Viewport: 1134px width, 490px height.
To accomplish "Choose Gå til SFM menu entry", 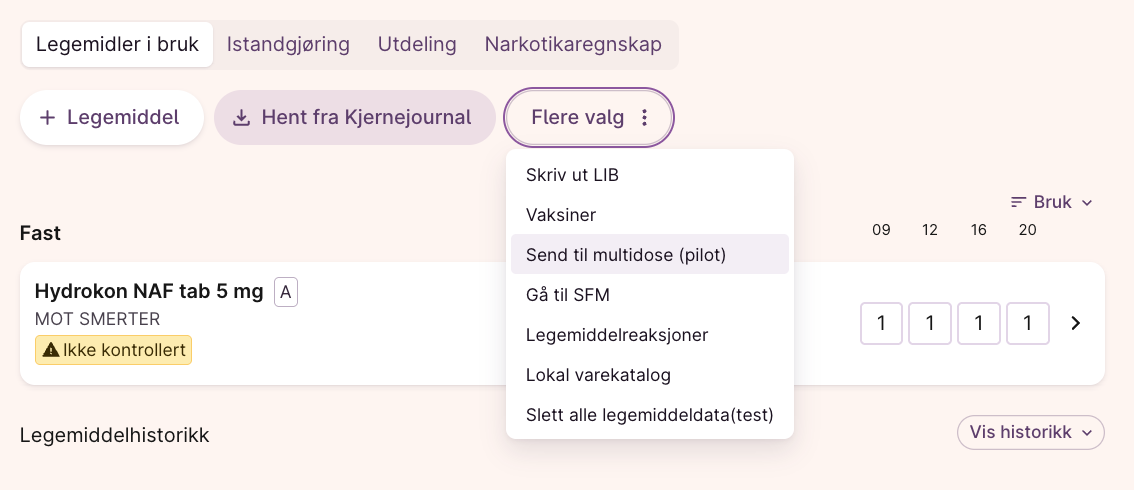I will [x=568, y=295].
